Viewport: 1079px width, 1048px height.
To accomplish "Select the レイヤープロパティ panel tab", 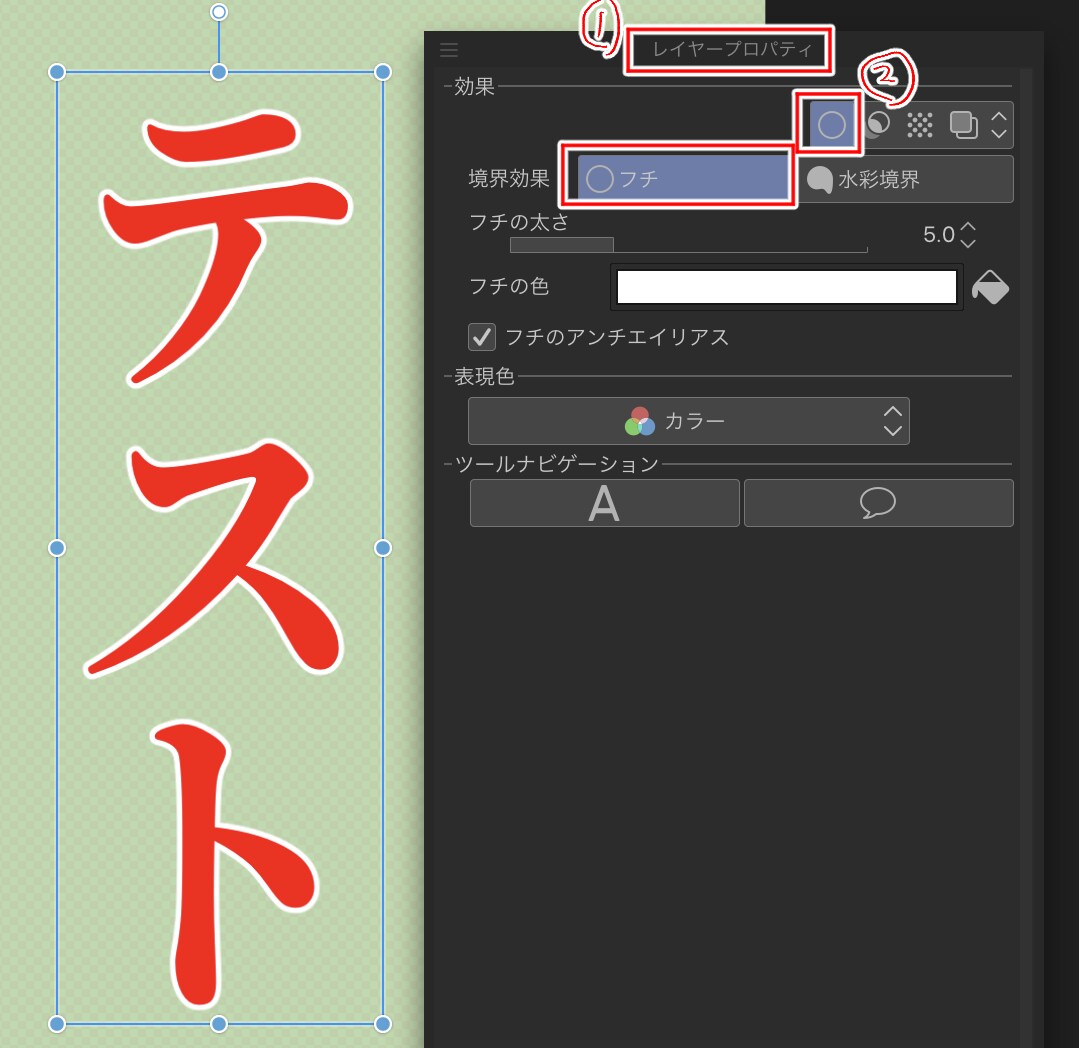I will coord(732,50).
